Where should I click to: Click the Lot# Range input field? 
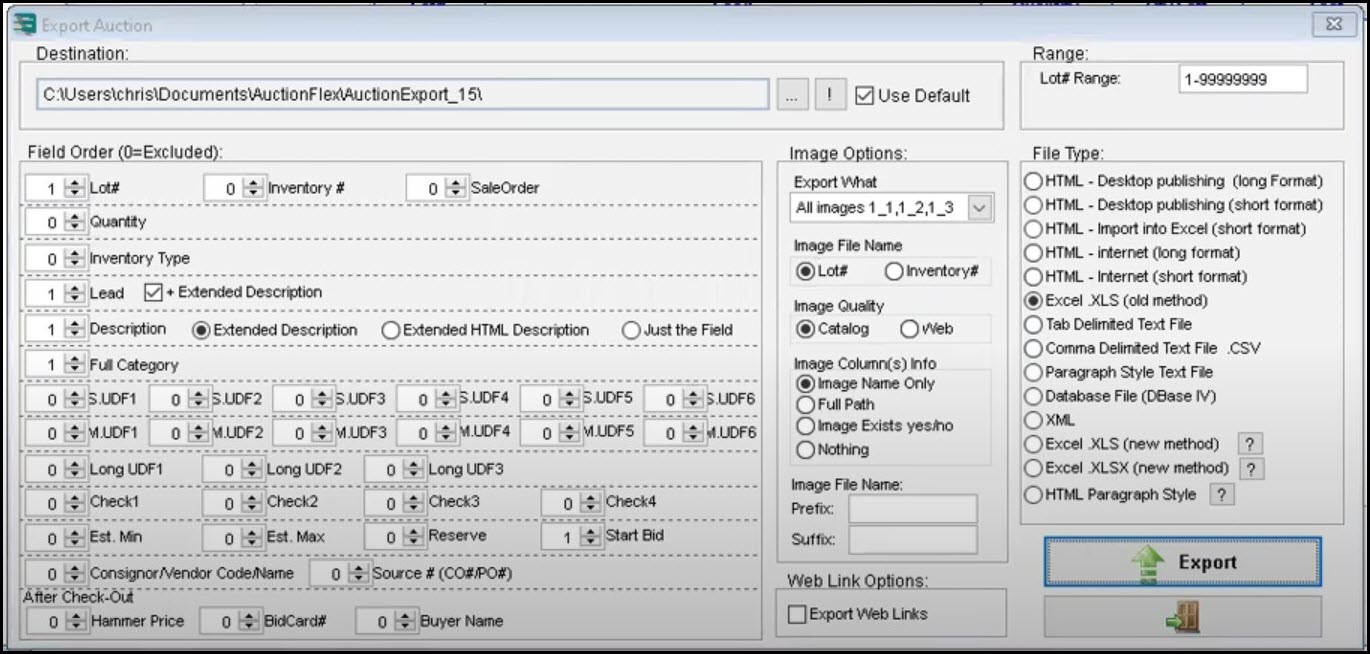tap(1243, 79)
